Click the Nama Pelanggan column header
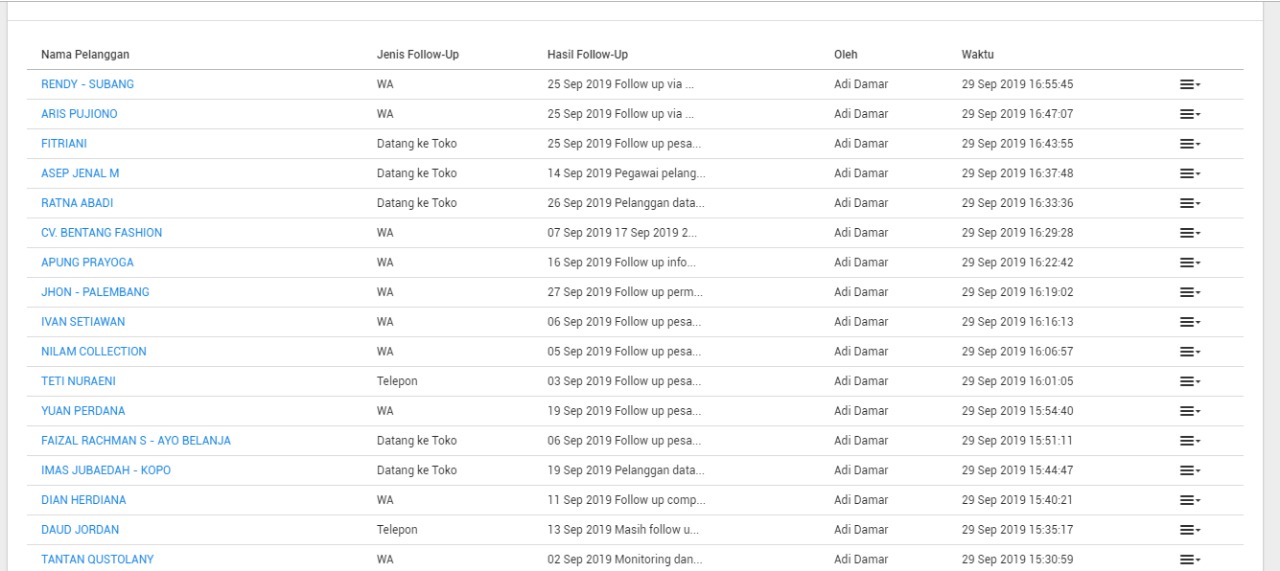This screenshot has height=571, width=1280. [x=85, y=54]
